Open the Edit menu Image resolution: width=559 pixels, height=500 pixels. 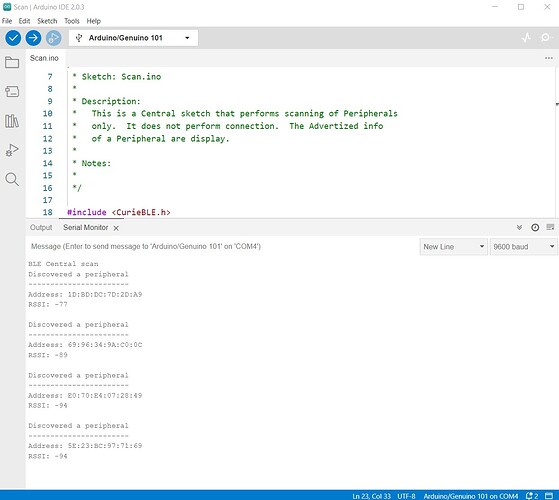[x=24, y=21]
